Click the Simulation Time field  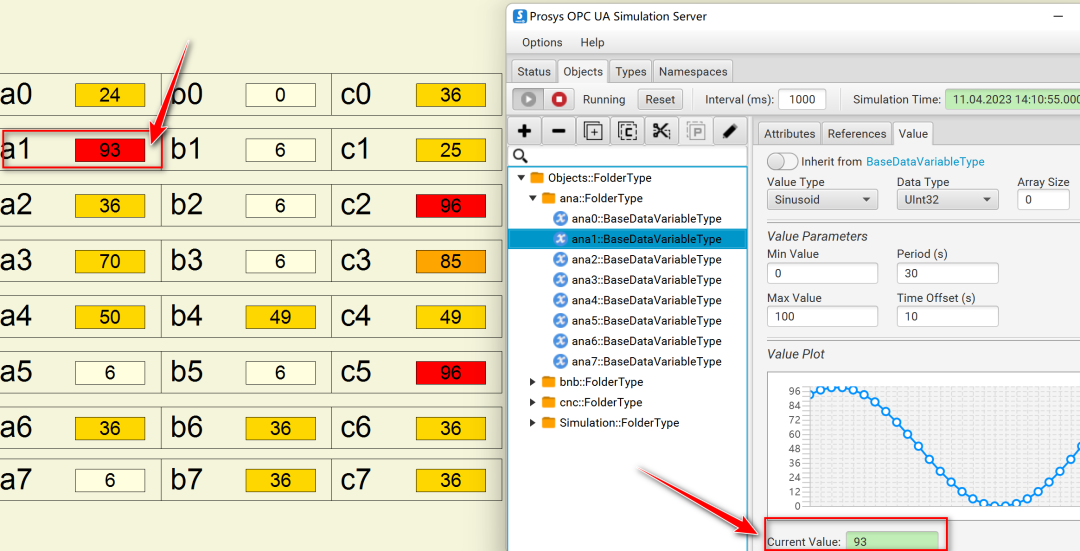click(1012, 99)
